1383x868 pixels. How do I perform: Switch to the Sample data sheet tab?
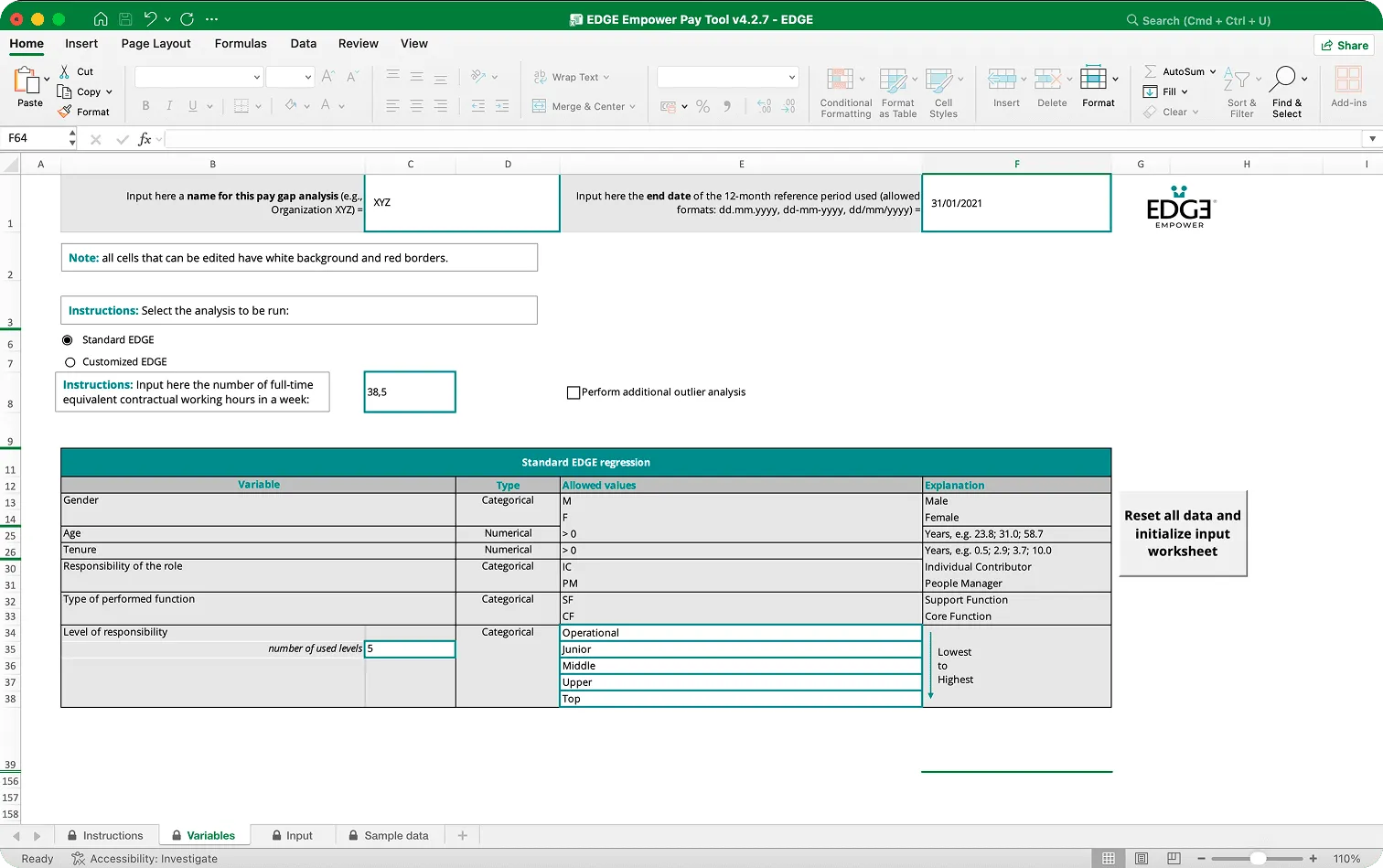[389, 835]
